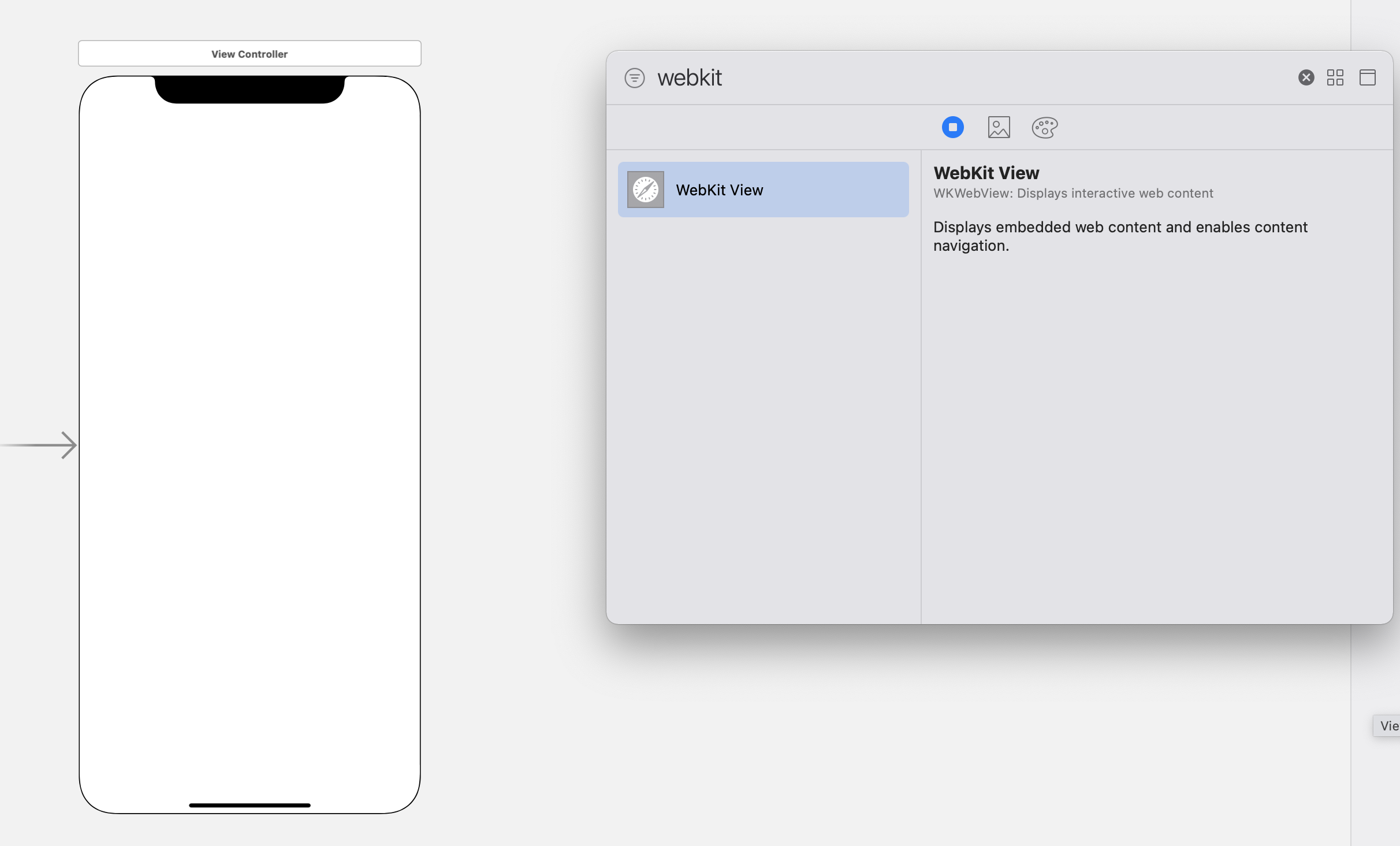Click the embedded web content description paragraph
This screenshot has width=1400, height=846.
pyautogui.click(x=1120, y=236)
